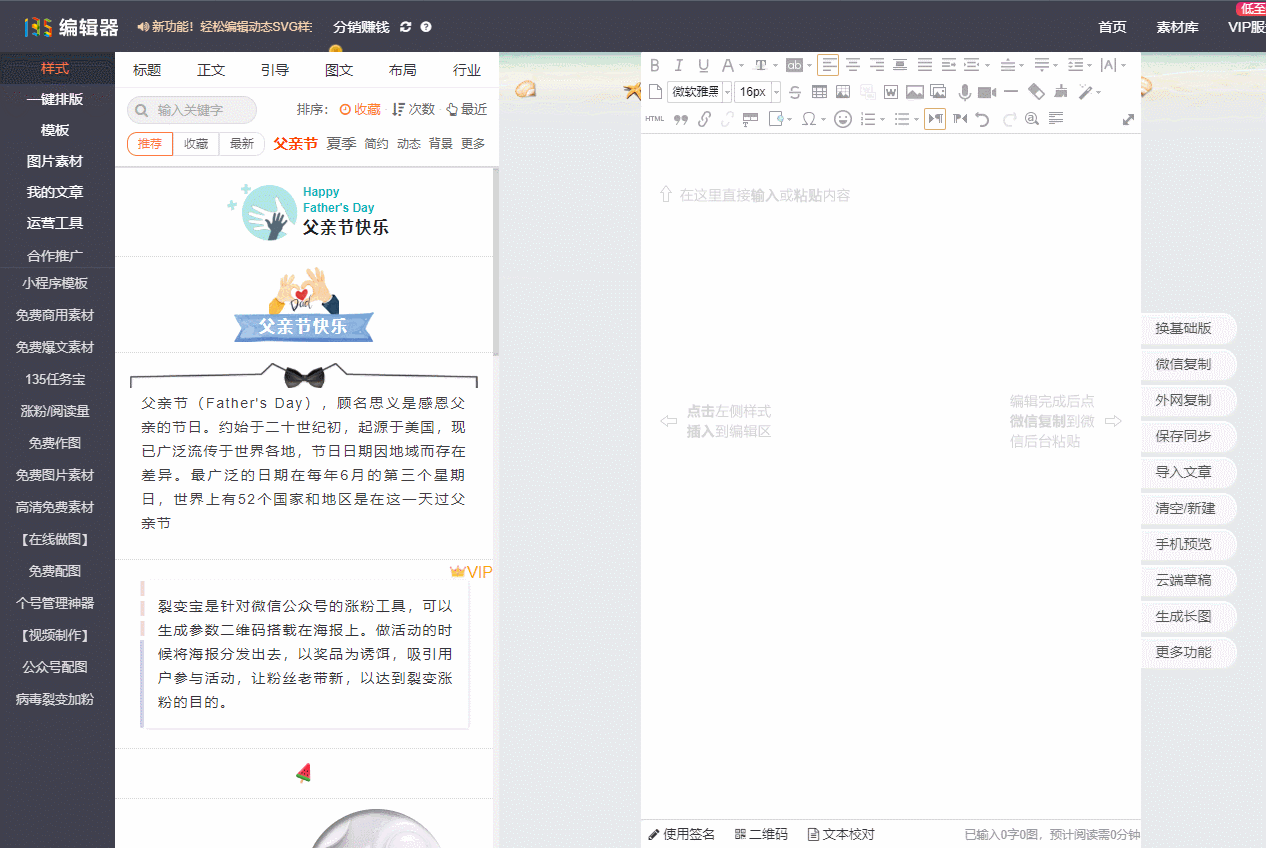
Task: Undo last edit
Action: [982, 119]
